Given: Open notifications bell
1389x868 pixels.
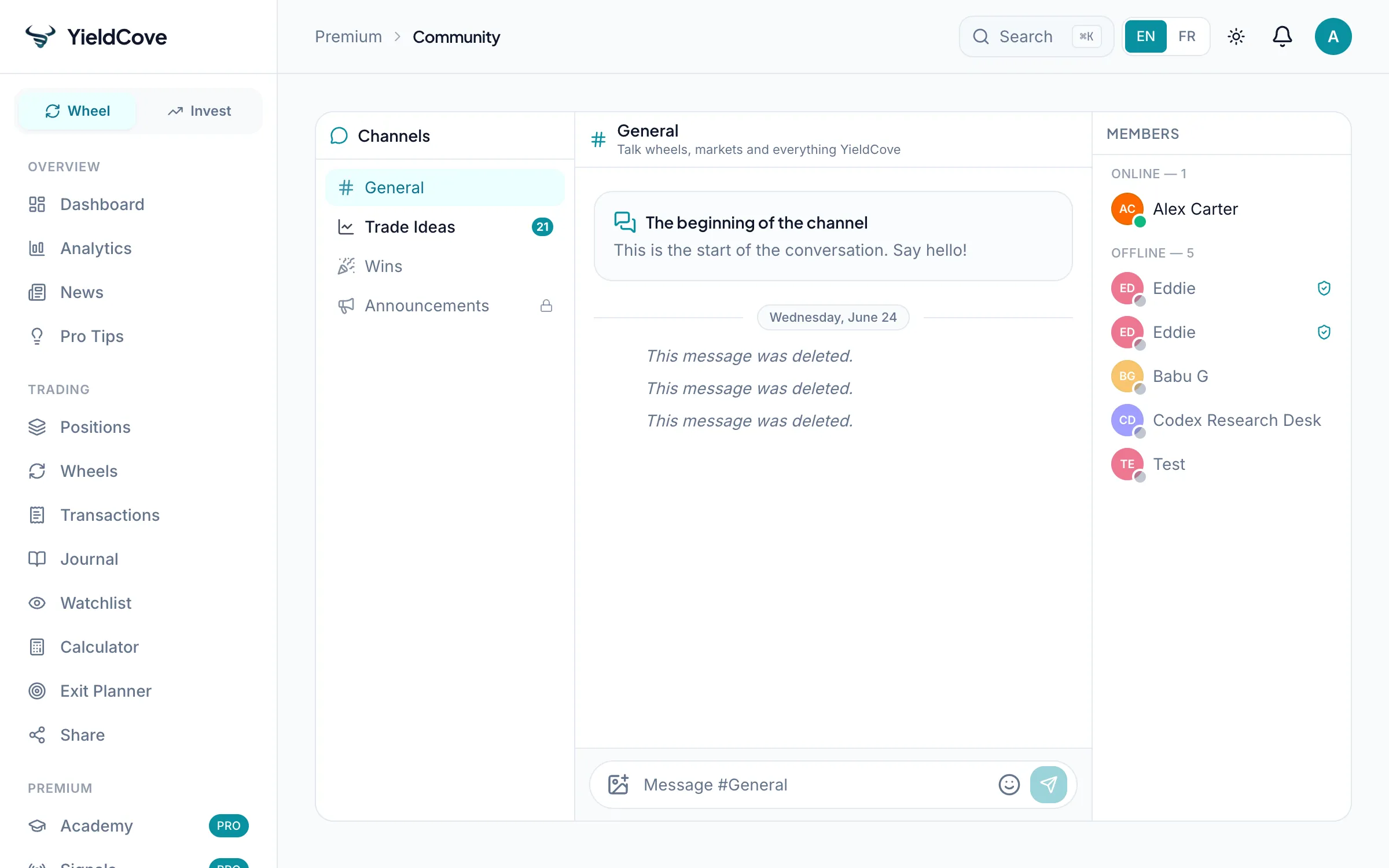Looking at the screenshot, I should (1283, 36).
